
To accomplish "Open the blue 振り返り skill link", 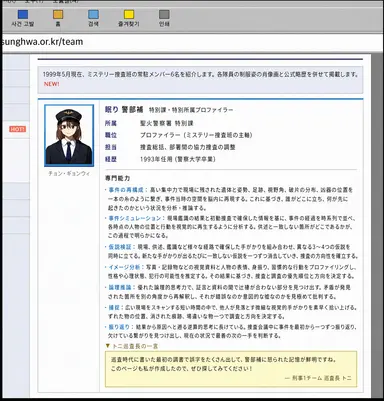I will [119, 327].
